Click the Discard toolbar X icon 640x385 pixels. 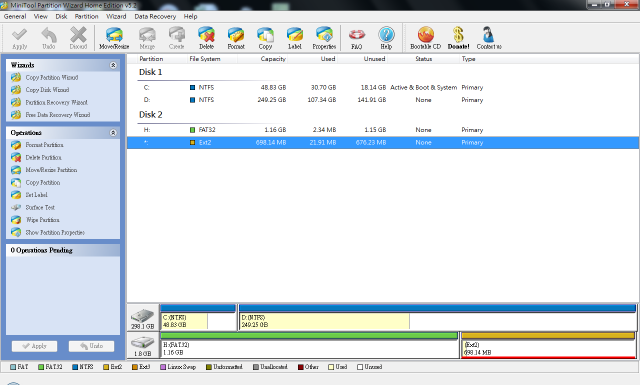[78, 35]
